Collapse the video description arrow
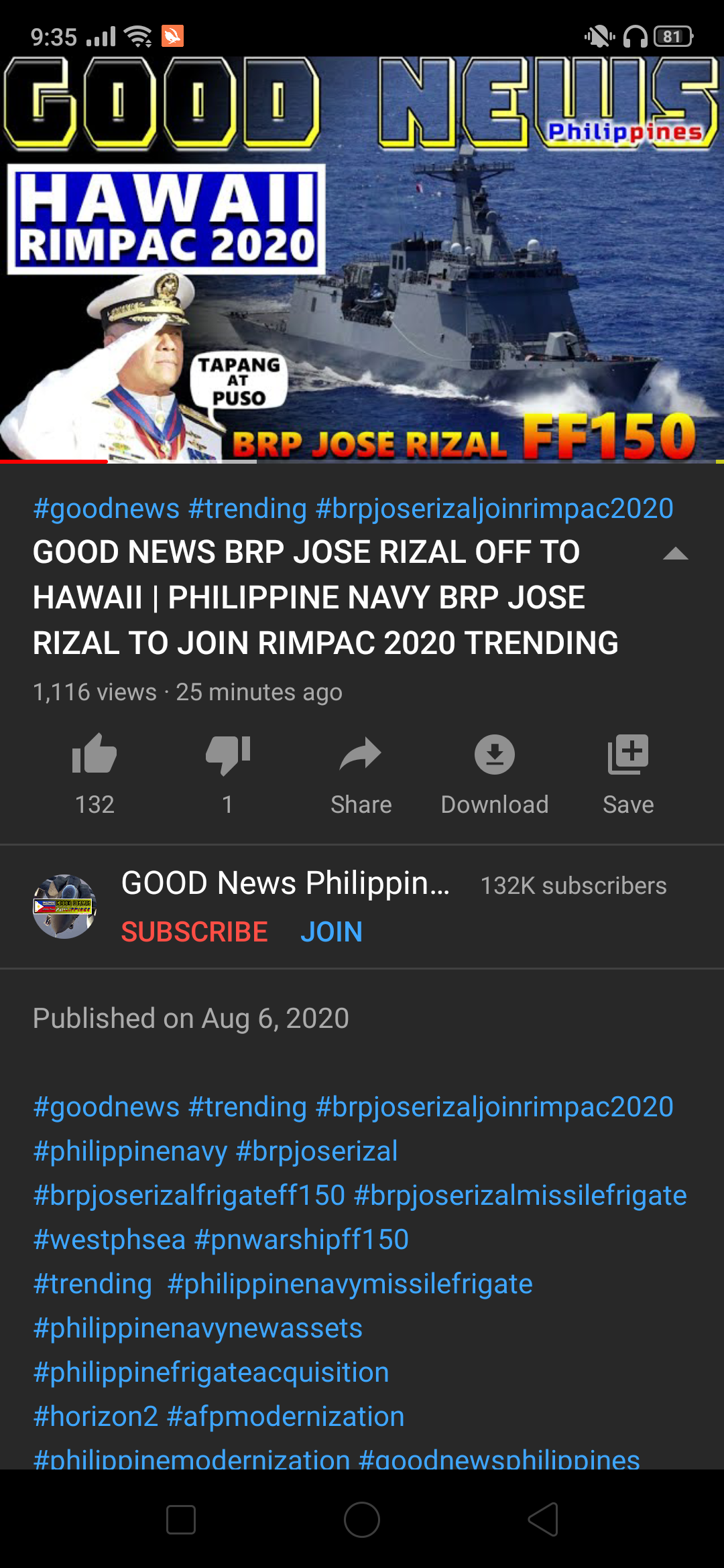This screenshot has height=1568, width=724. 675,553
